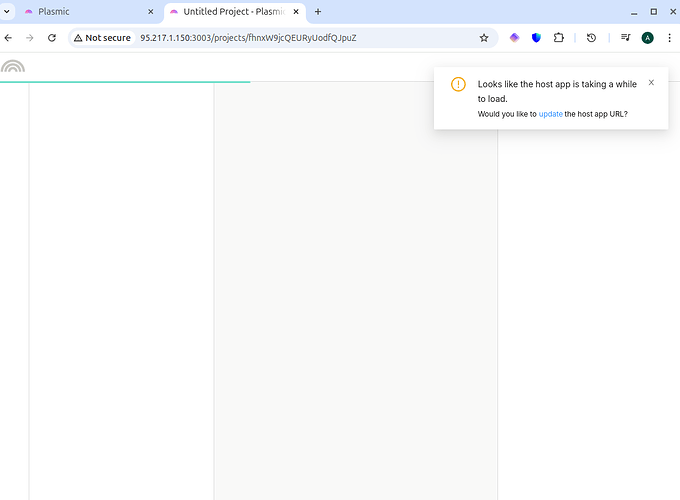This screenshot has height=500, width=680.
Task: Open the browser history clock icon
Action: tap(591, 38)
